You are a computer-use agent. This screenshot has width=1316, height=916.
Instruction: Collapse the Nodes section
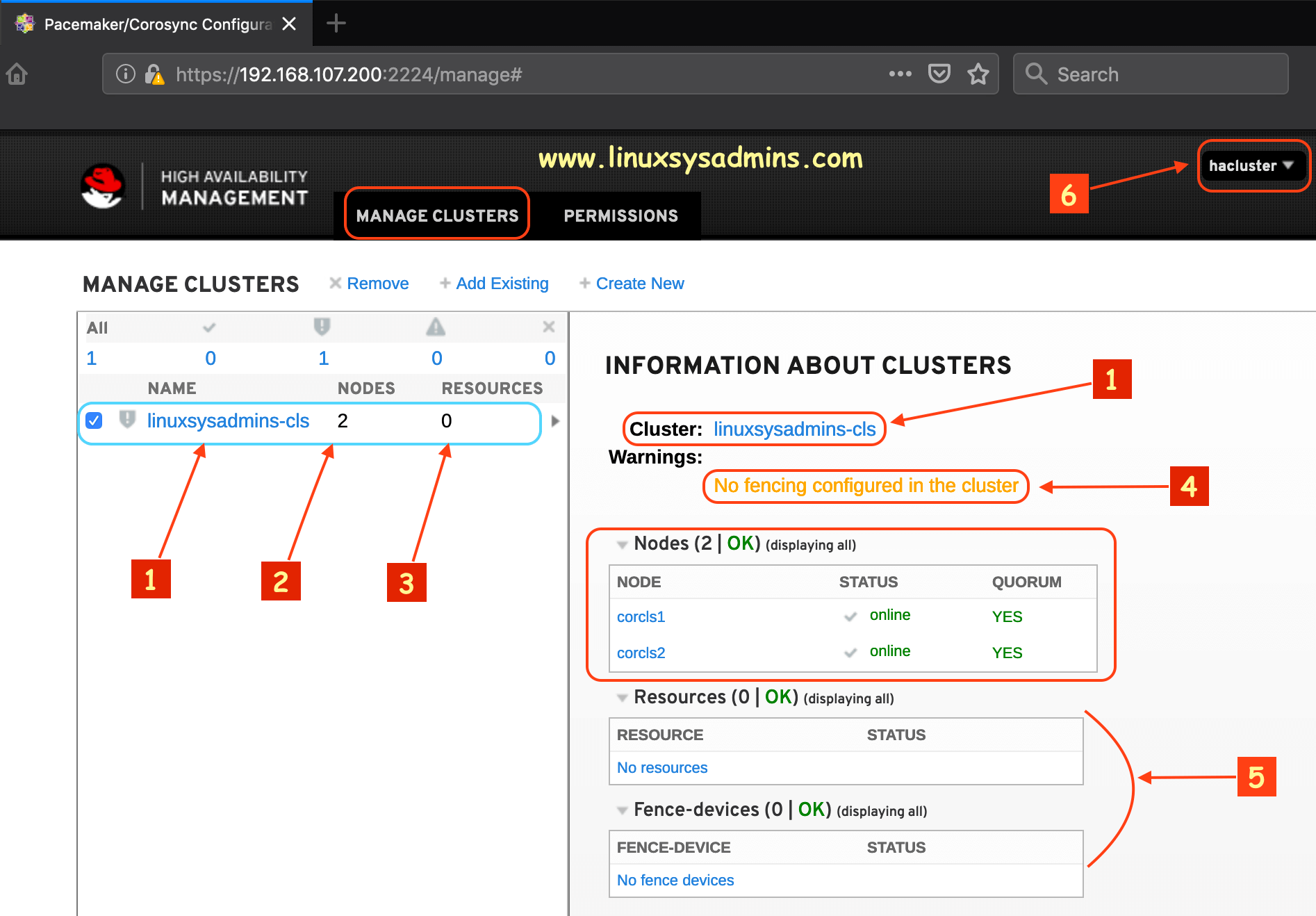tap(622, 545)
